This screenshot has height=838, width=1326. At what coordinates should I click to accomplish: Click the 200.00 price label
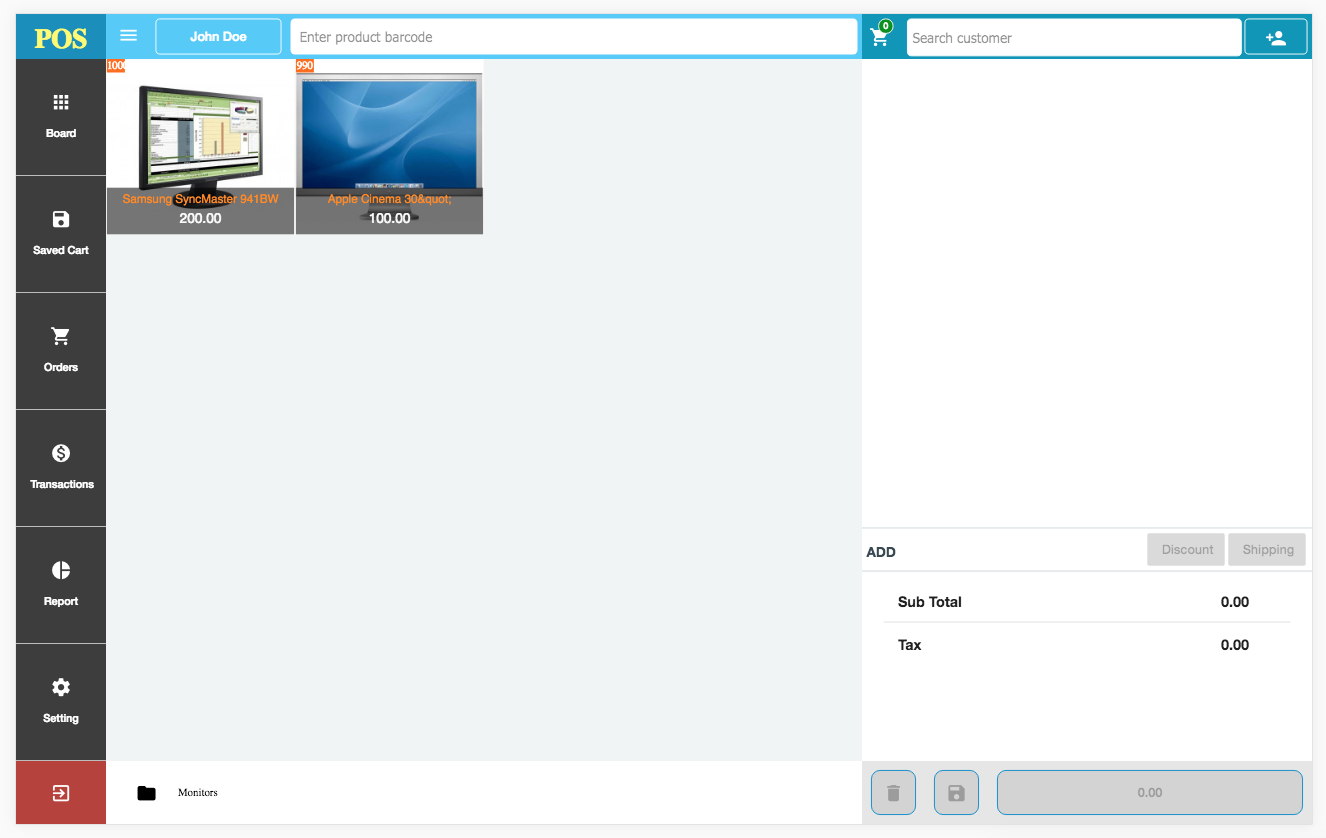pos(200,218)
